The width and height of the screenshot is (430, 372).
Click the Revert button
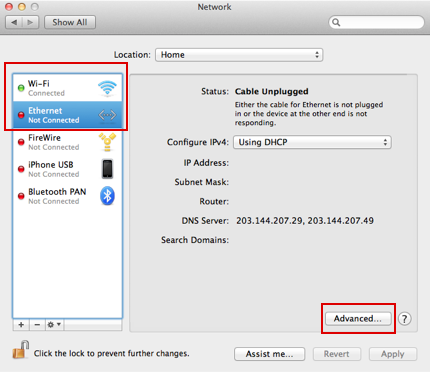[x=337, y=354]
